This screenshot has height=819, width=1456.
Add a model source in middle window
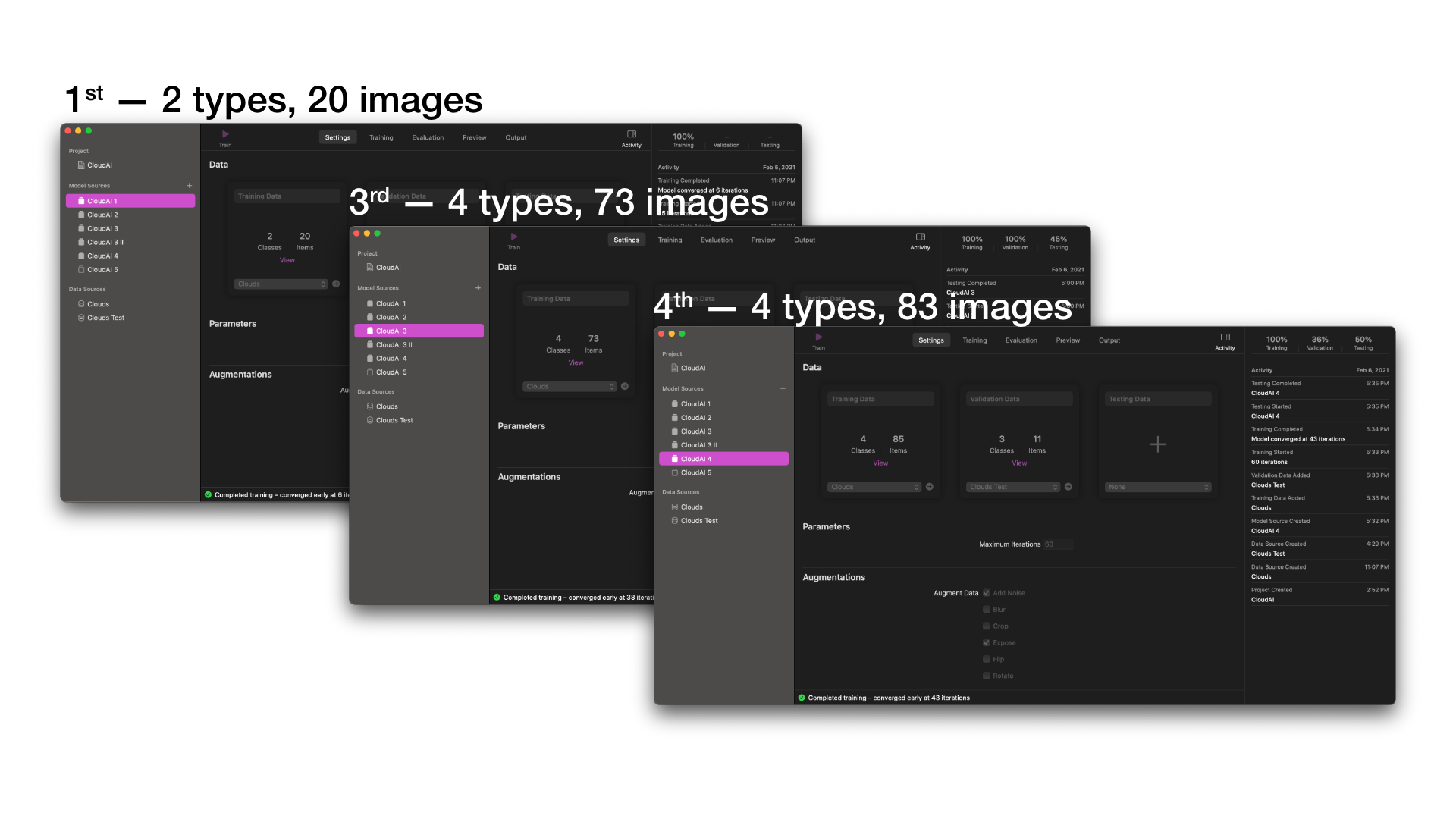click(478, 288)
